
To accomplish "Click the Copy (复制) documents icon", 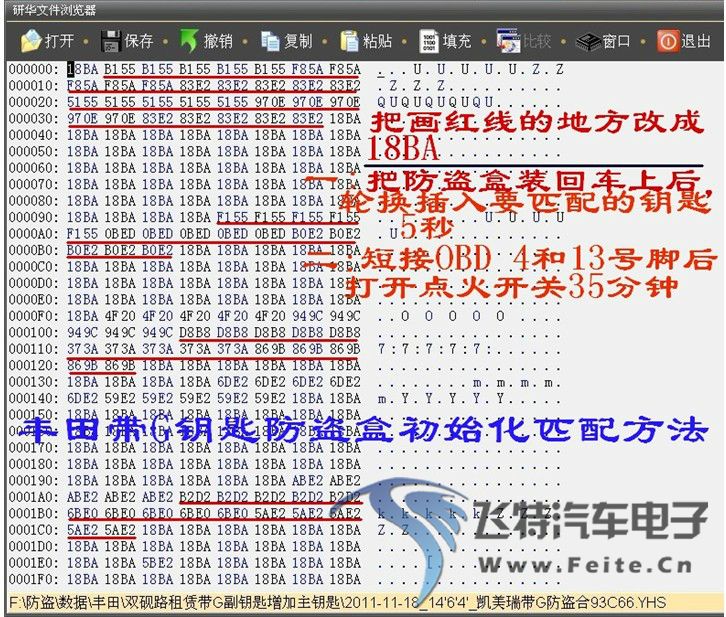I will tap(270, 41).
